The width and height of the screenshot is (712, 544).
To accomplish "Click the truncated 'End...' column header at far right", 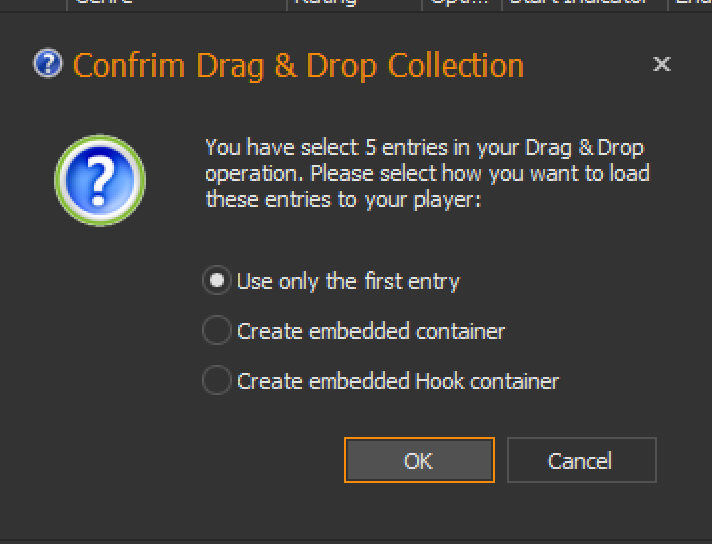I will coord(692,3).
